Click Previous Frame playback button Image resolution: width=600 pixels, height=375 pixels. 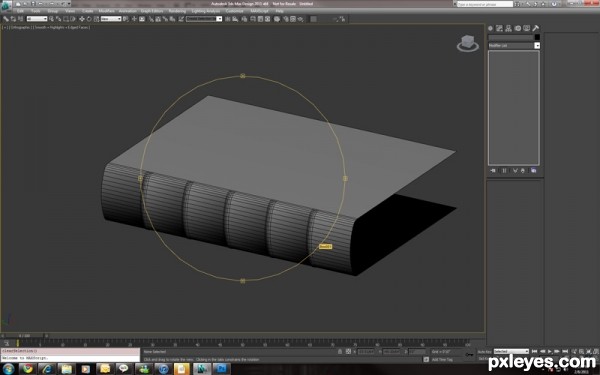click(543, 351)
